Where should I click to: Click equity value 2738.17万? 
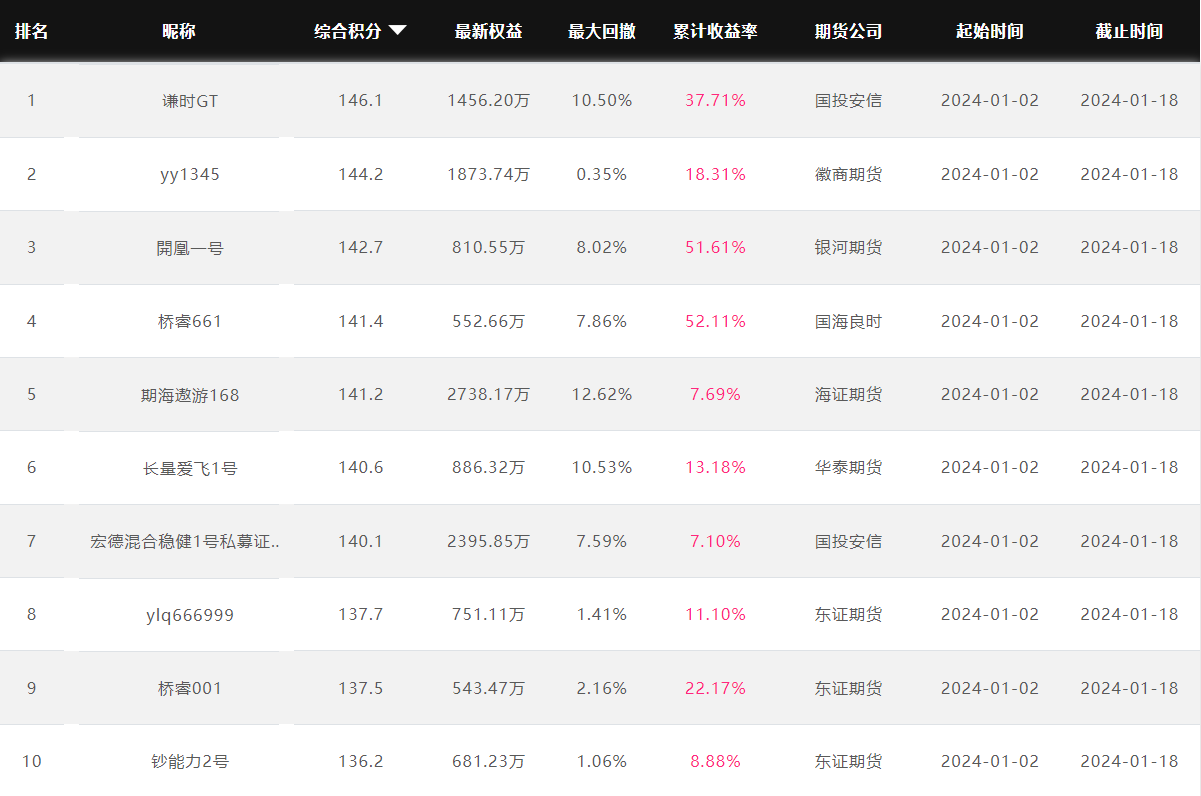coord(489,394)
